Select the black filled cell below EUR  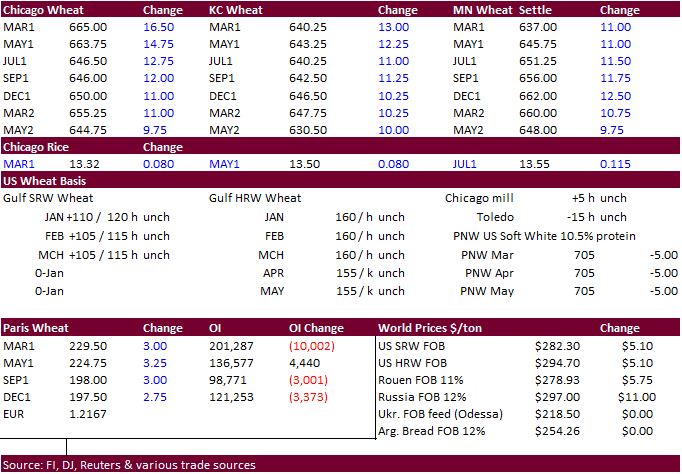tap(34, 431)
